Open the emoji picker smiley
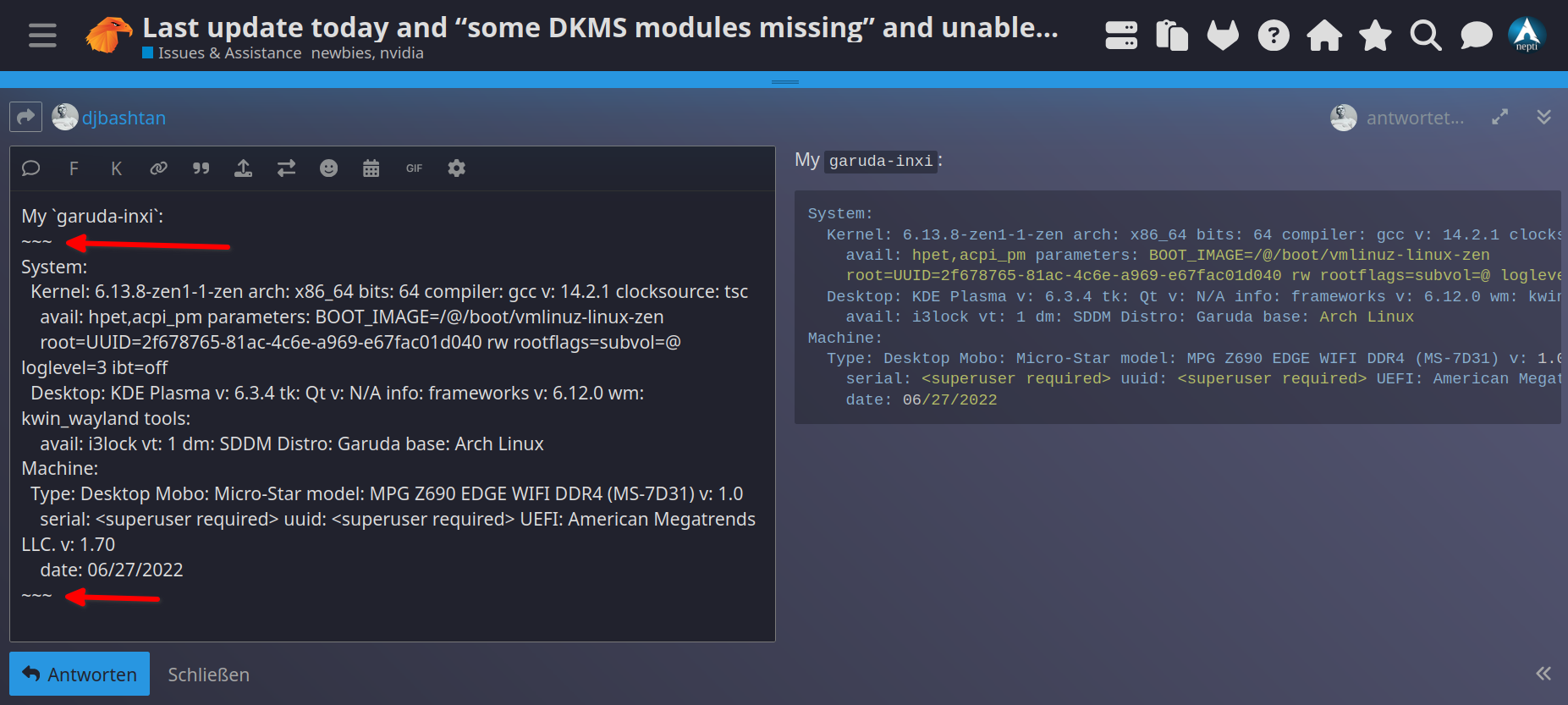Screen dimensions: 1568x705 coord(328,168)
